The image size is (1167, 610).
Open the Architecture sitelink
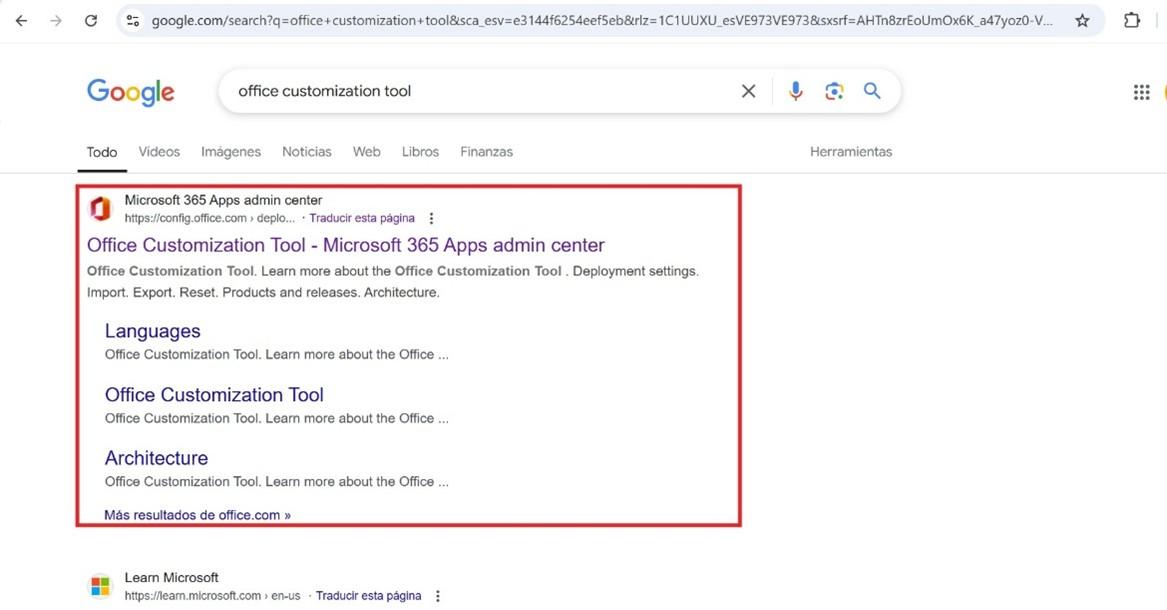[x=156, y=458]
